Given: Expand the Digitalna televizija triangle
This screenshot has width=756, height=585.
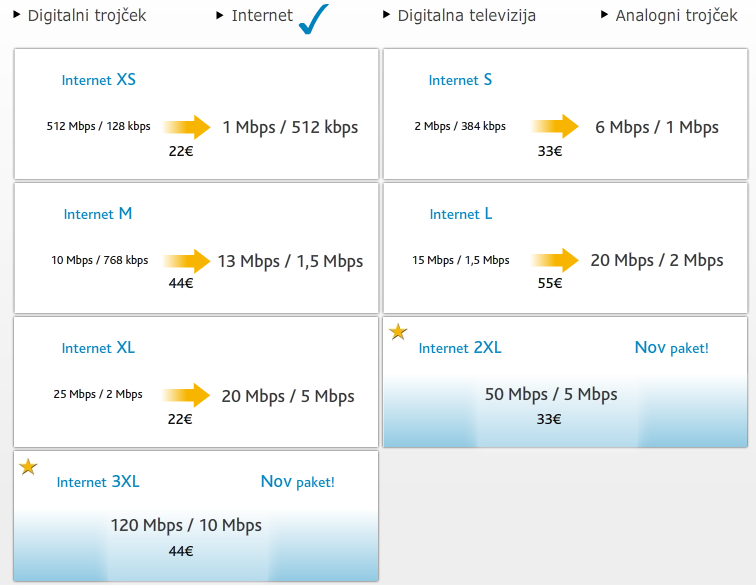Looking at the screenshot, I should (386, 15).
